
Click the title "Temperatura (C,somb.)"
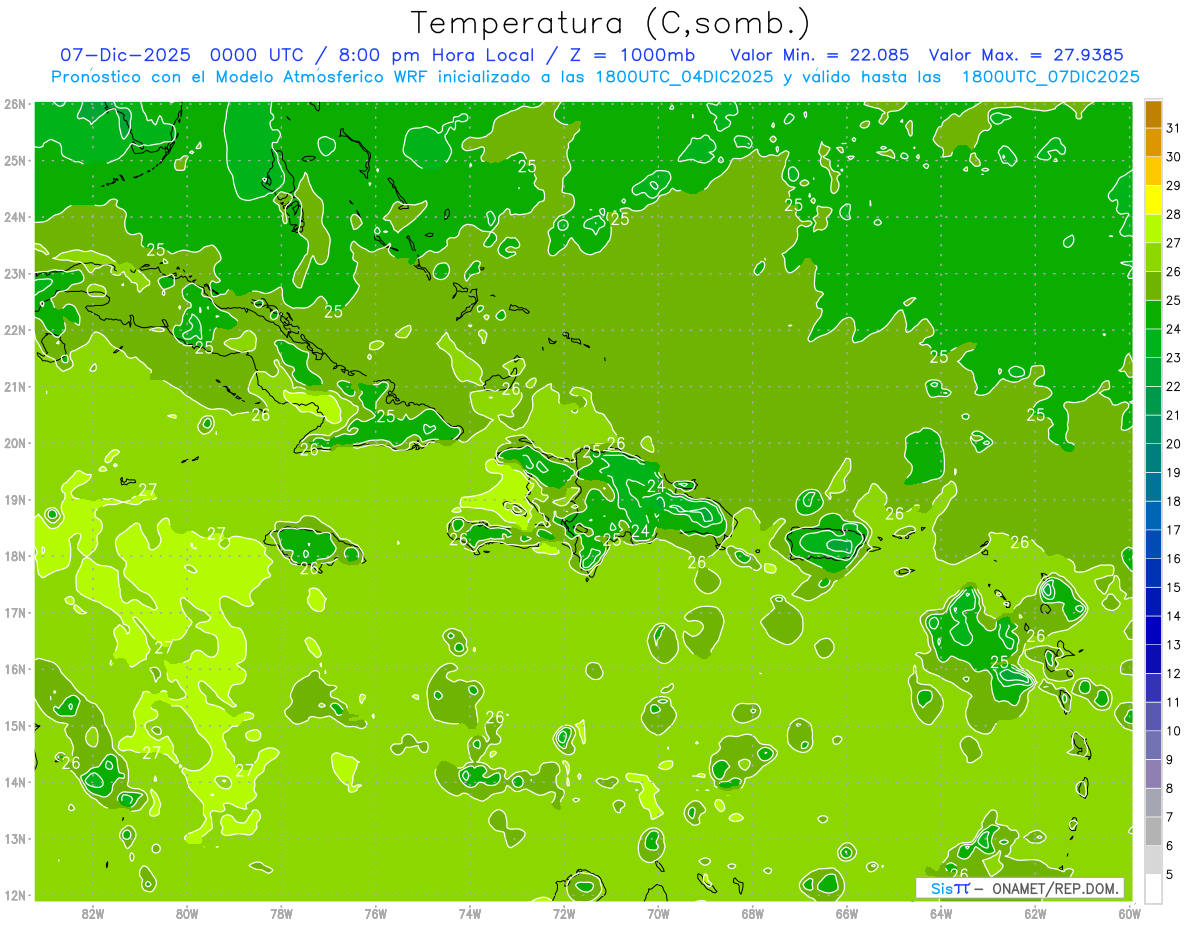pyautogui.click(x=611, y=23)
